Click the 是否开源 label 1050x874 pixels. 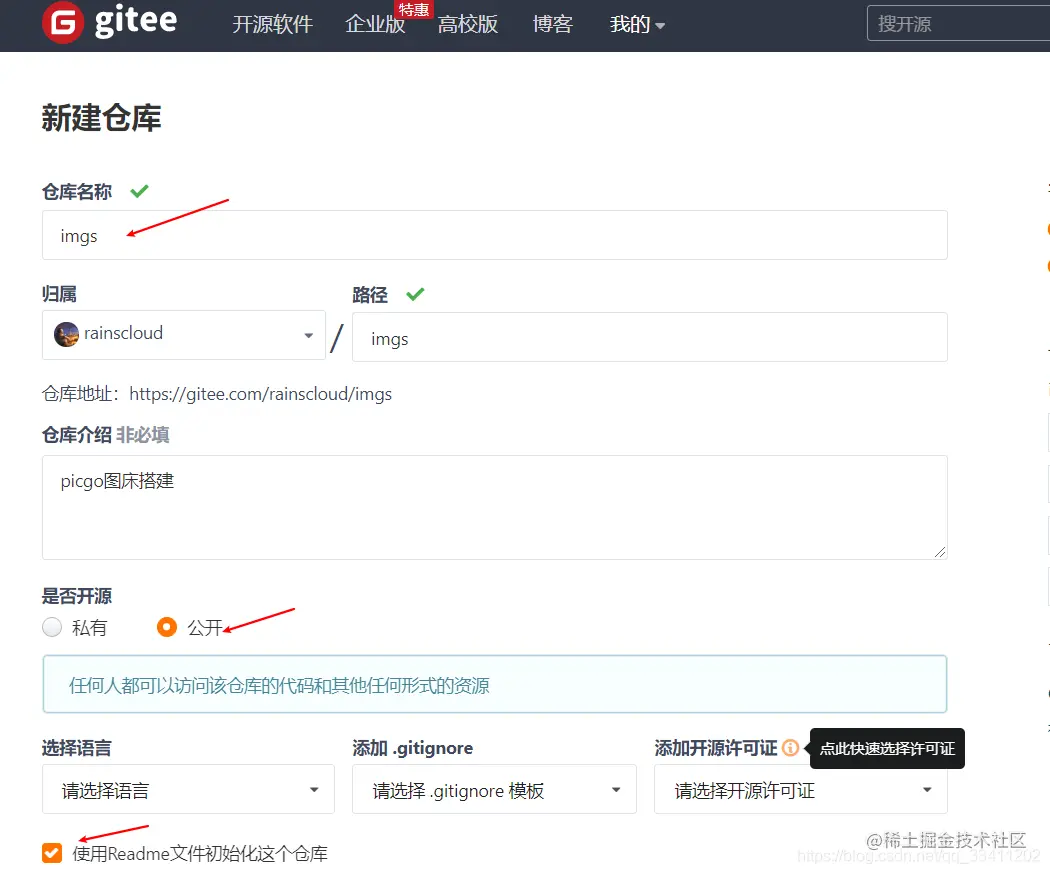pyautogui.click(x=76, y=595)
